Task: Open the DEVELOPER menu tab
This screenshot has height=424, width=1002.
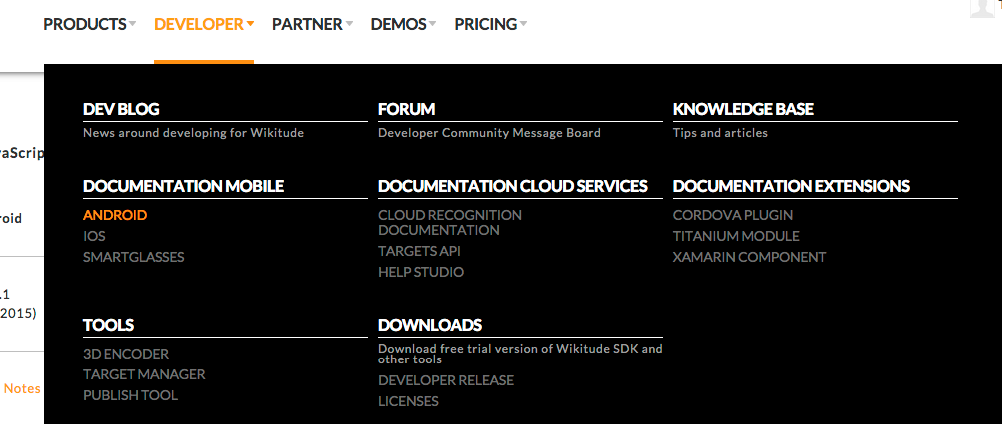Action: coord(199,24)
